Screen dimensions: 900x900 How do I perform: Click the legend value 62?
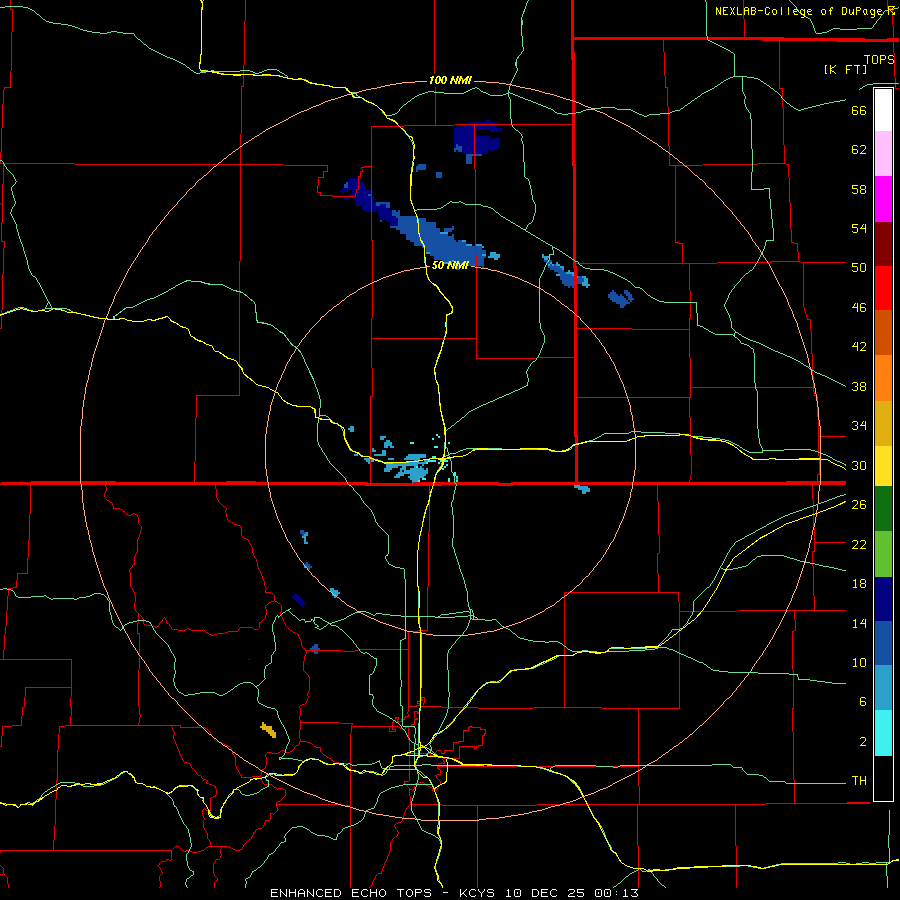point(859,150)
